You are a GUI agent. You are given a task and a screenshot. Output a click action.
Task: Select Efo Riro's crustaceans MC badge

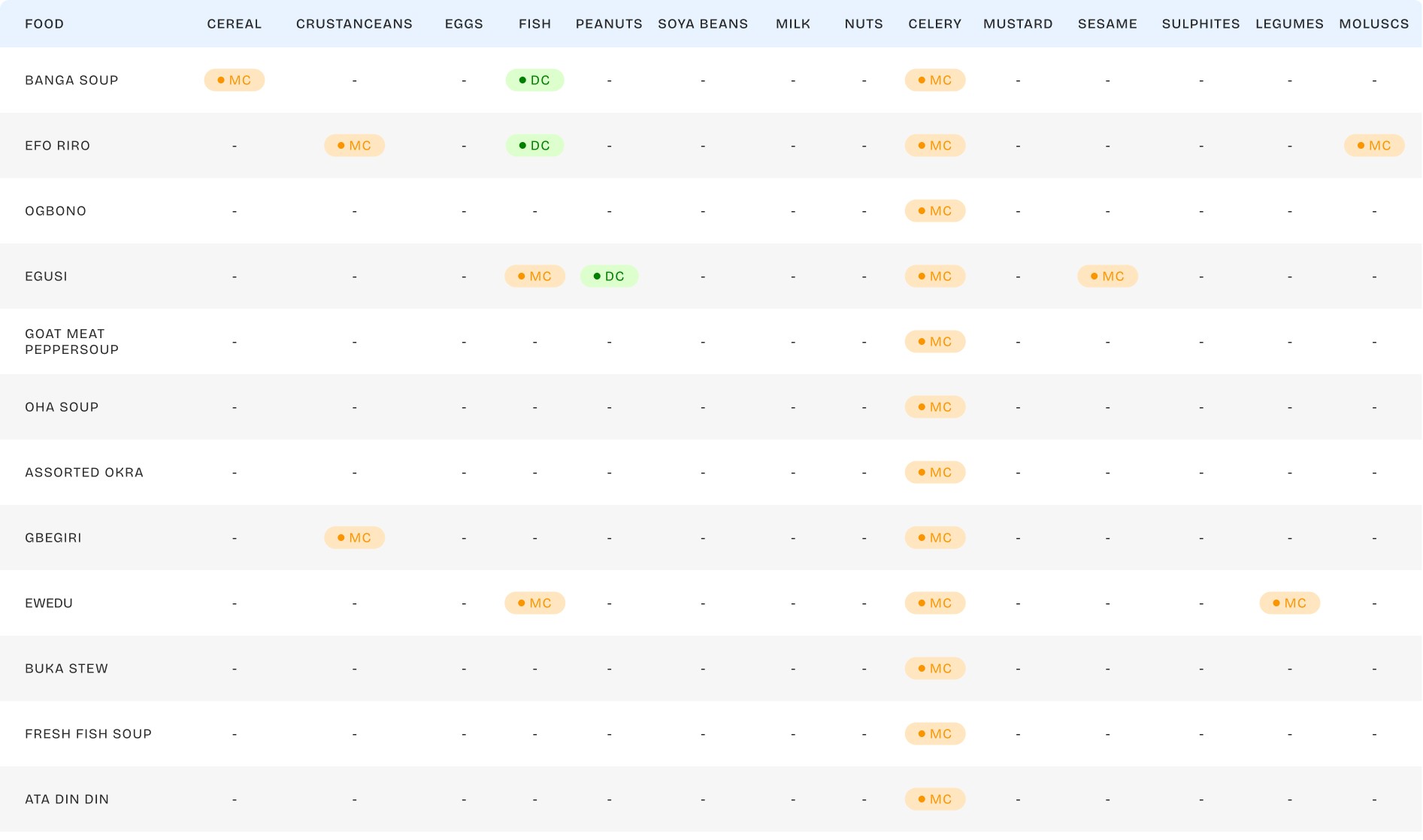pos(354,146)
